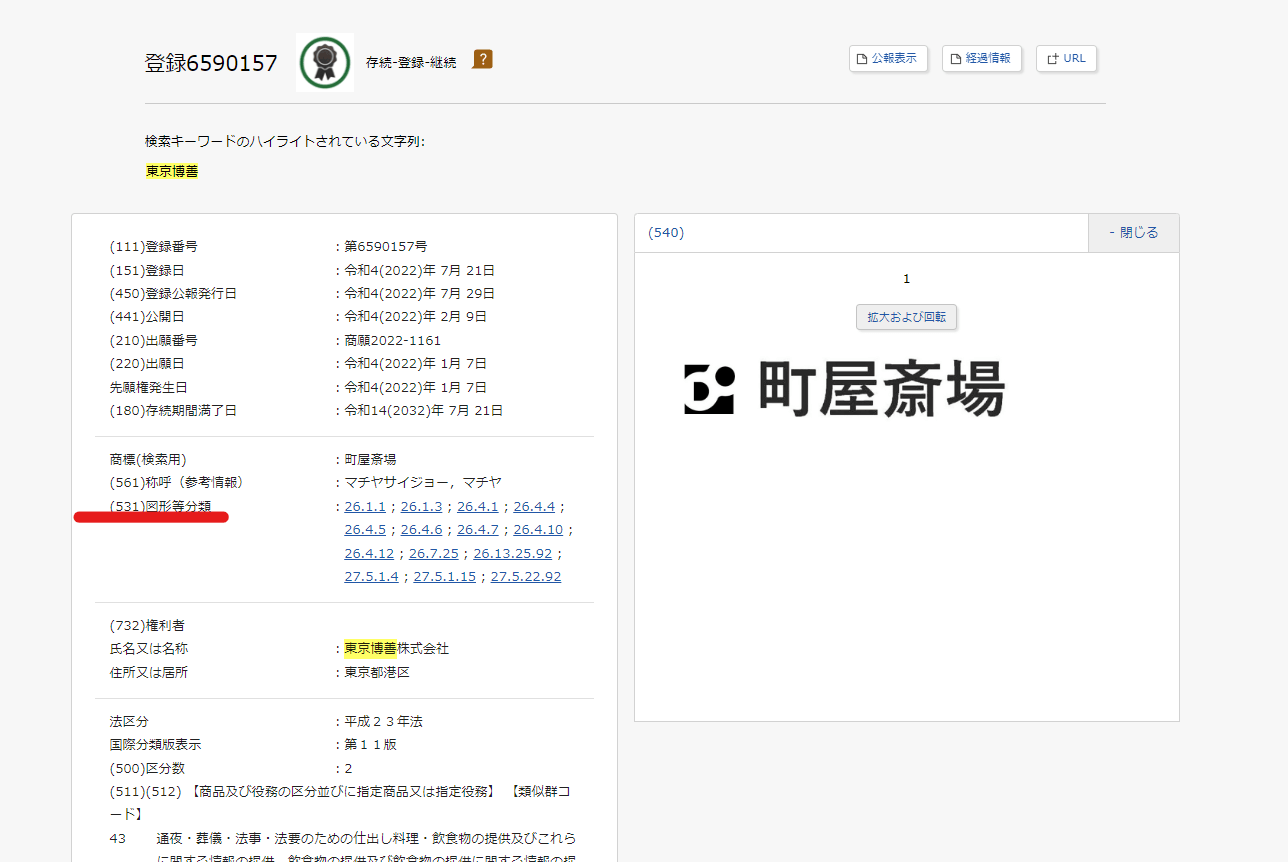Open the 経過情報 progress information button

[982, 59]
